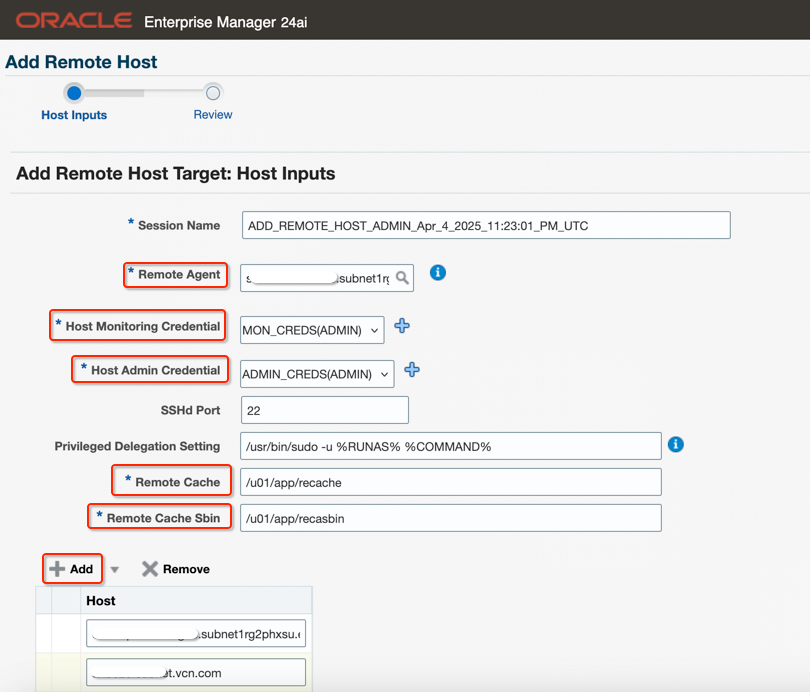810x692 pixels.
Task: Open Host Monitoring Credential dropdown
Action: (x=312, y=330)
